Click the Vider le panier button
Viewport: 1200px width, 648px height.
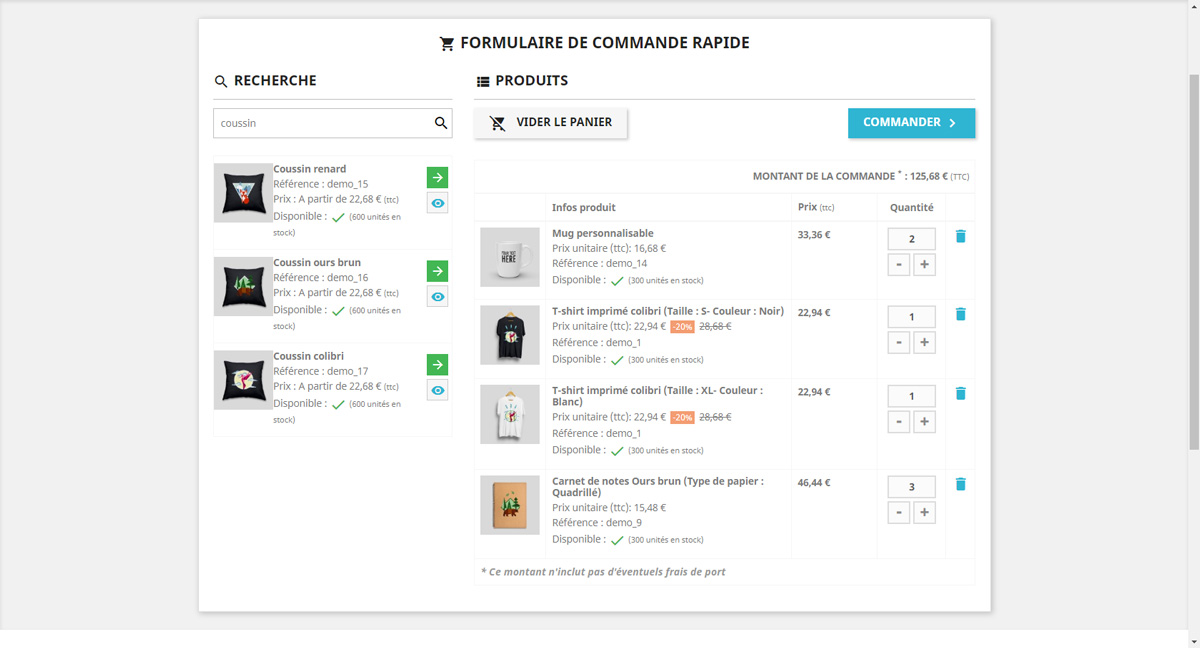click(x=551, y=123)
